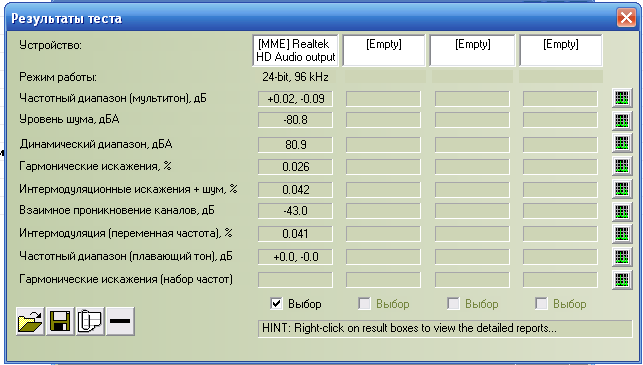Click the 0.041 result value
This screenshot has width=643, height=365.
(x=295, y=234)
